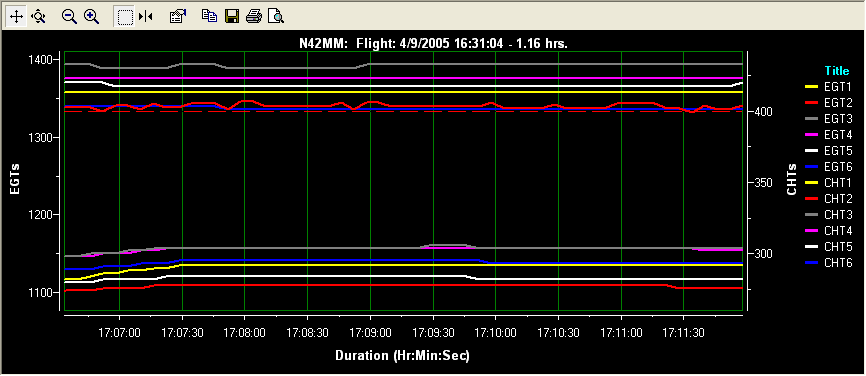
Task: Copy the chart with copy icon
Action: click(x=209, y=17)
